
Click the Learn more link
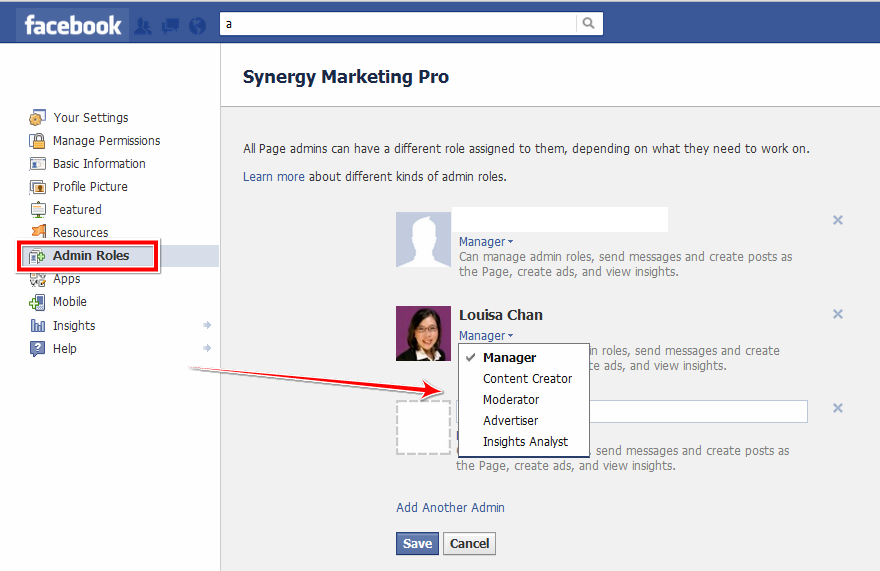point(273,176)
